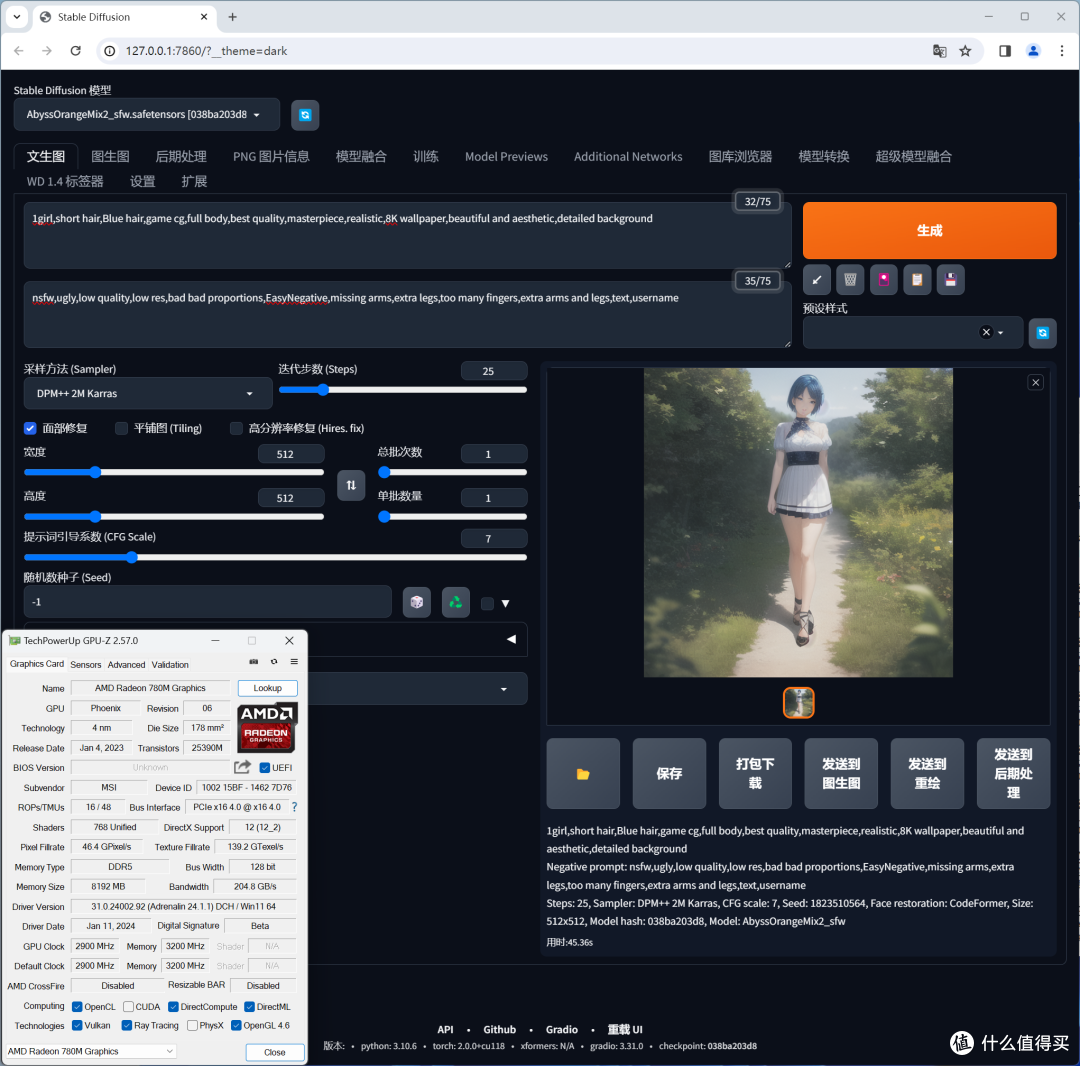This screenshot has width=1080, height=1066.
Task: Apply preset style with clipboard icon
Action: (917, 280)
